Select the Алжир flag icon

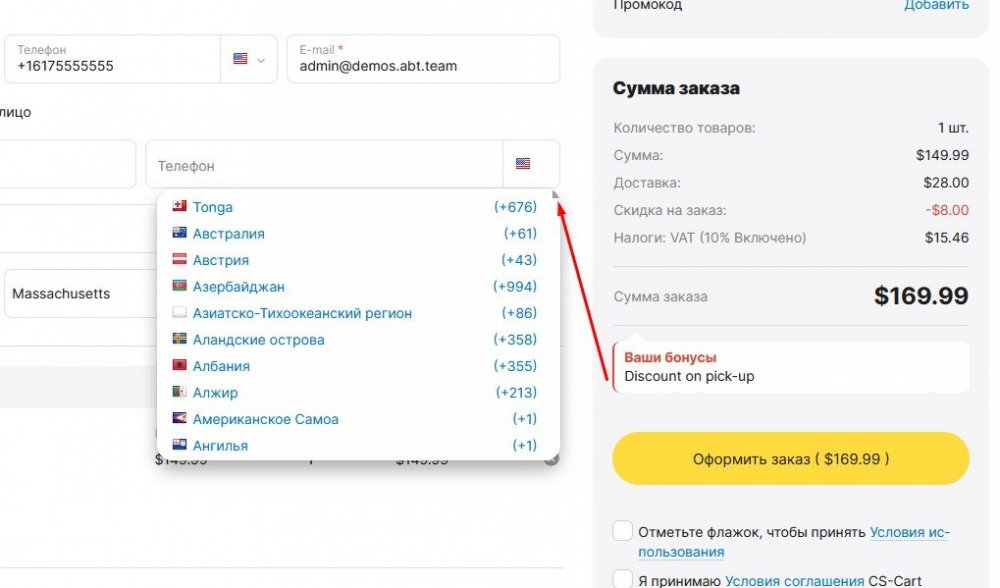[x=180, y=393]
